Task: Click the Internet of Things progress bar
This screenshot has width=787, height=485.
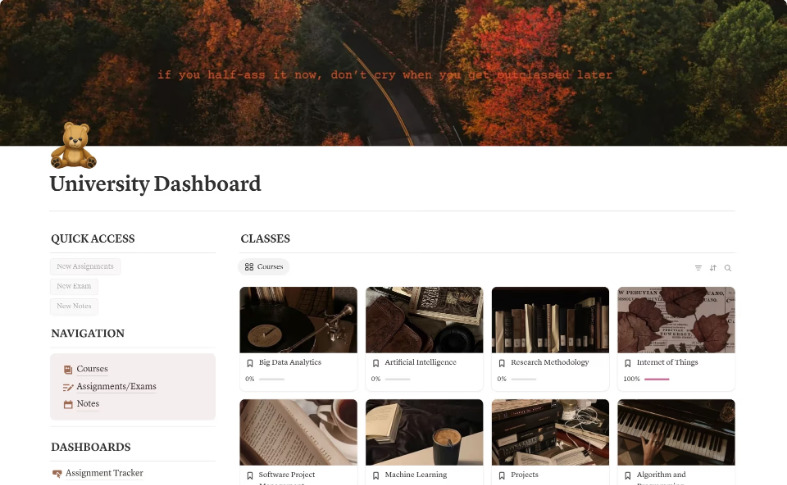Action: [x=657, y=379]
